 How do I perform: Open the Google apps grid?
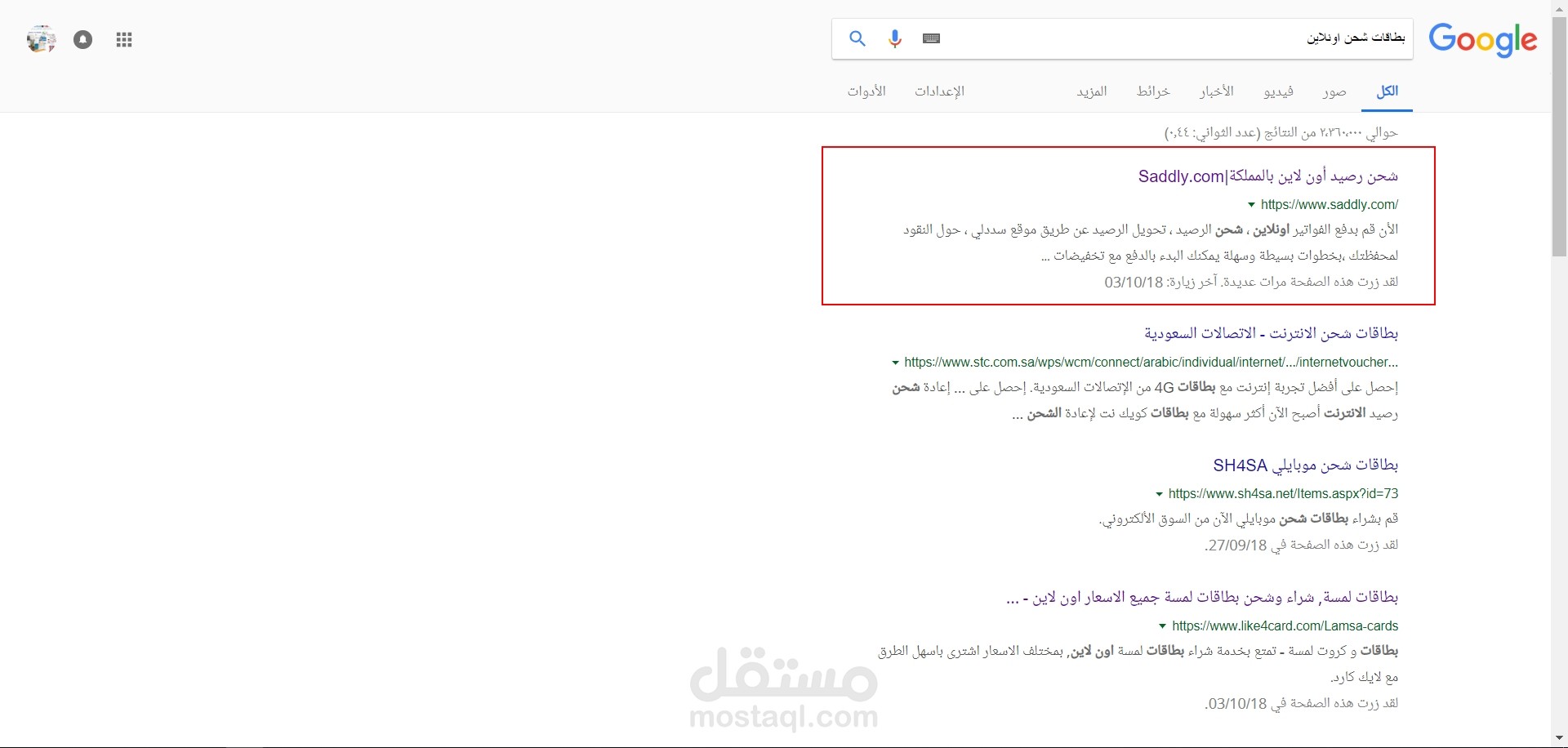[124, 40]
